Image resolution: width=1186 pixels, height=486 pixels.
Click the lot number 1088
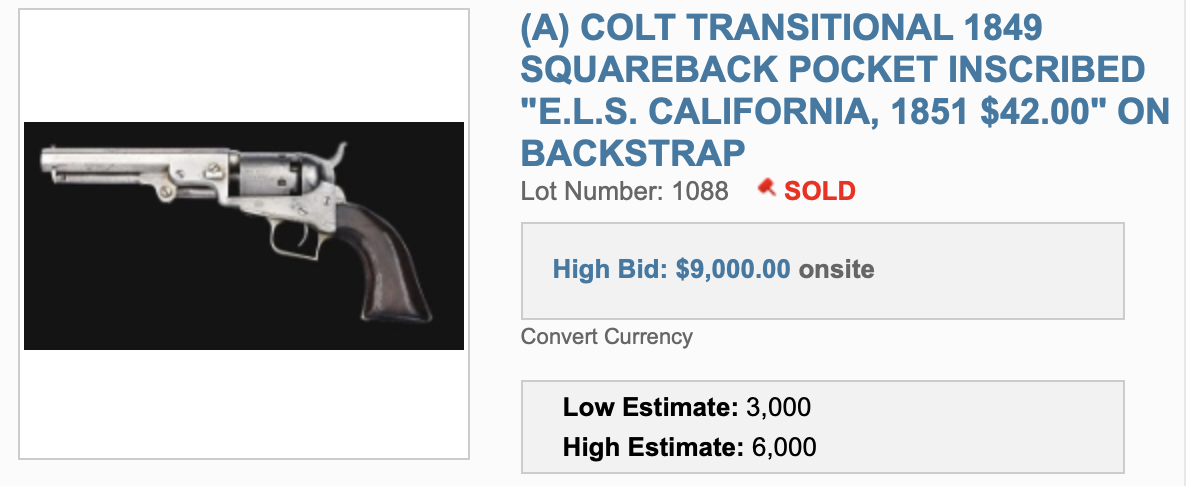click(699, 190)
